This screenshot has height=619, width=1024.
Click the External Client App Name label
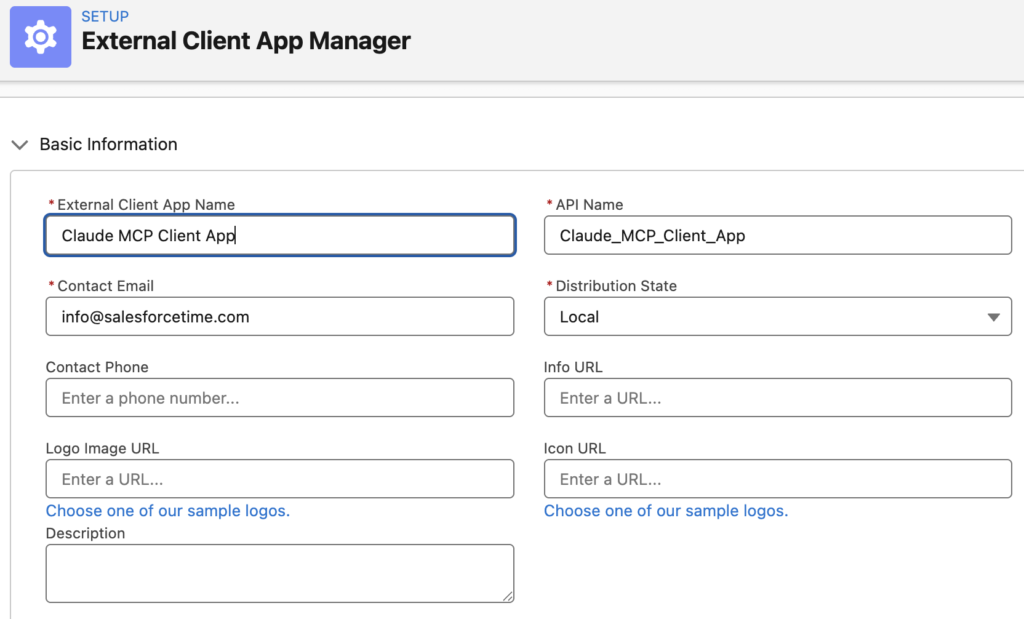[146, 205]
